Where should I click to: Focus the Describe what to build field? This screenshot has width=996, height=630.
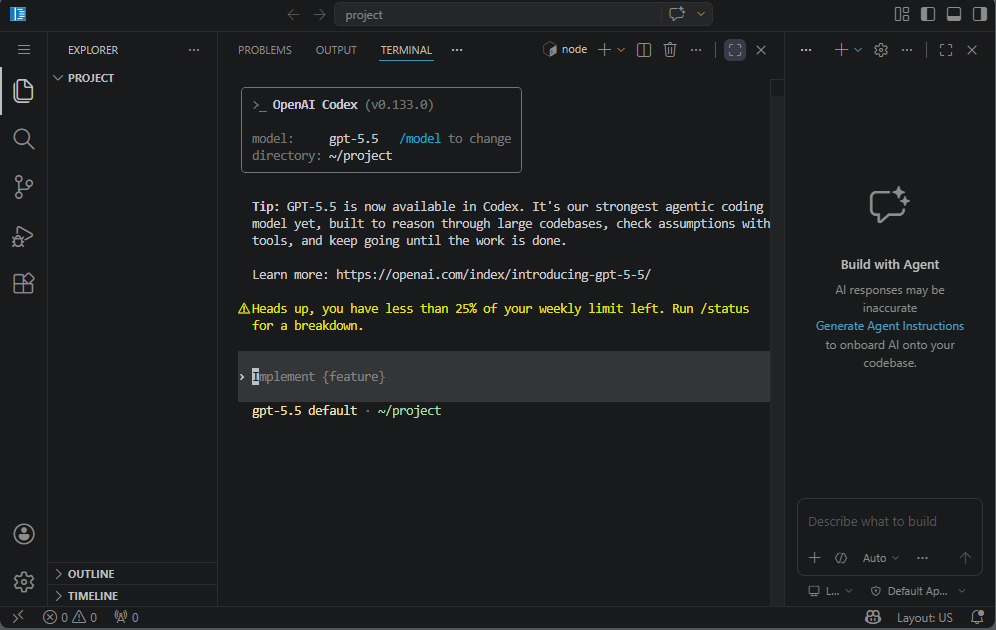point(889,521)
